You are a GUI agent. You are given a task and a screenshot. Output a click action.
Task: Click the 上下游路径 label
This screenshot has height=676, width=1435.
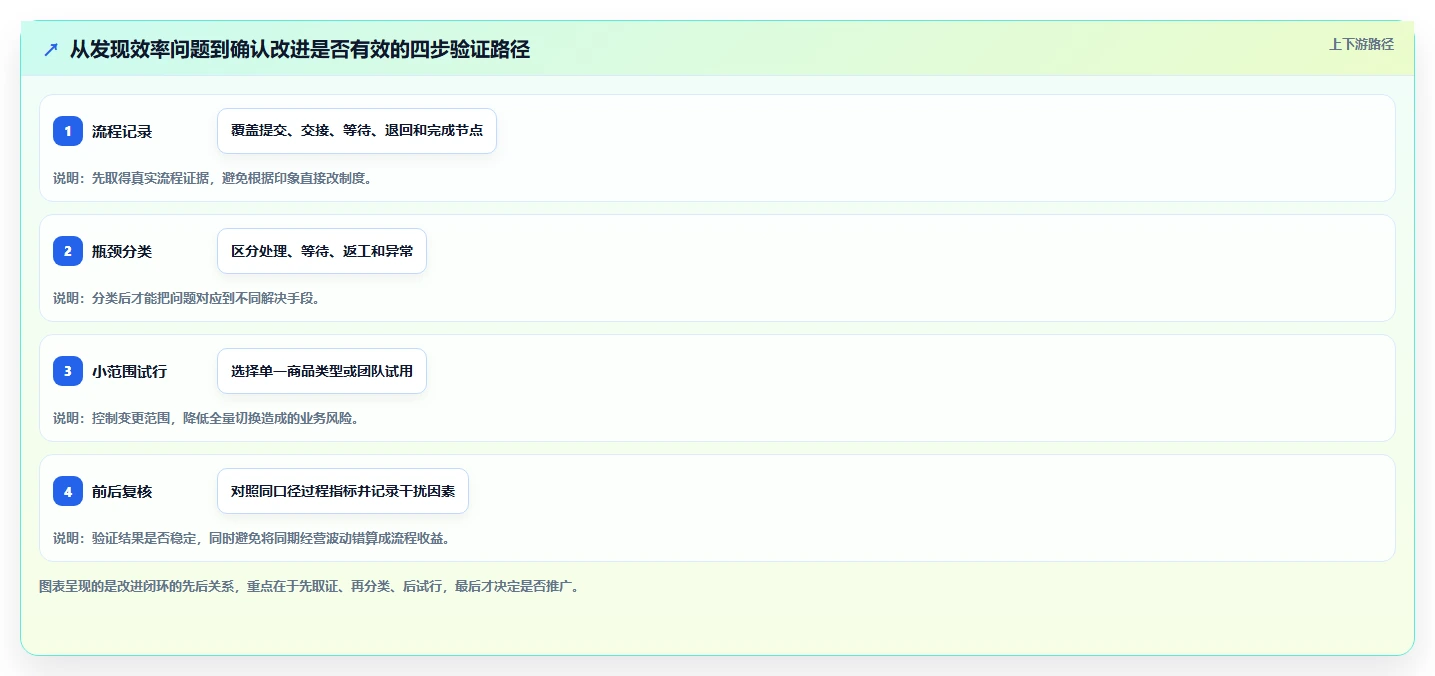pos(1361,44)
